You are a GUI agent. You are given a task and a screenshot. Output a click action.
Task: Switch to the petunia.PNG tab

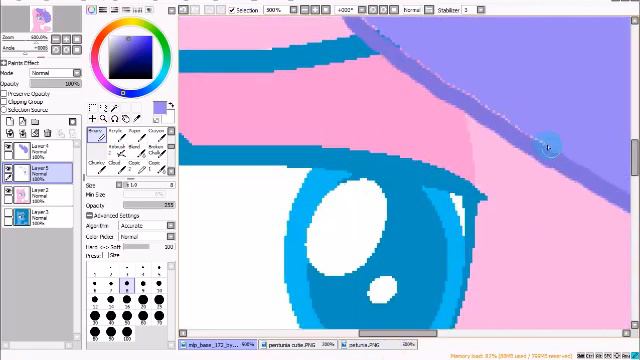pyautogui.click(x=378, y=345)
